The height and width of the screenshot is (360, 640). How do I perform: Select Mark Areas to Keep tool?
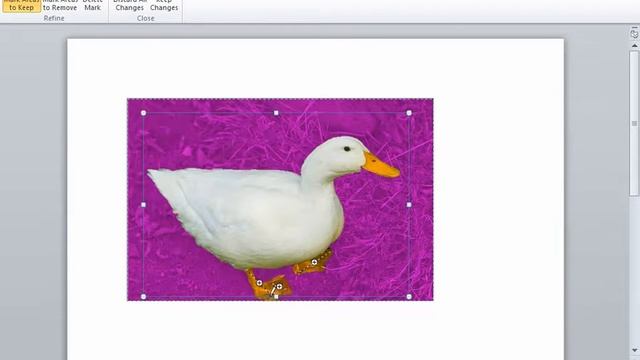coord(22,6)
